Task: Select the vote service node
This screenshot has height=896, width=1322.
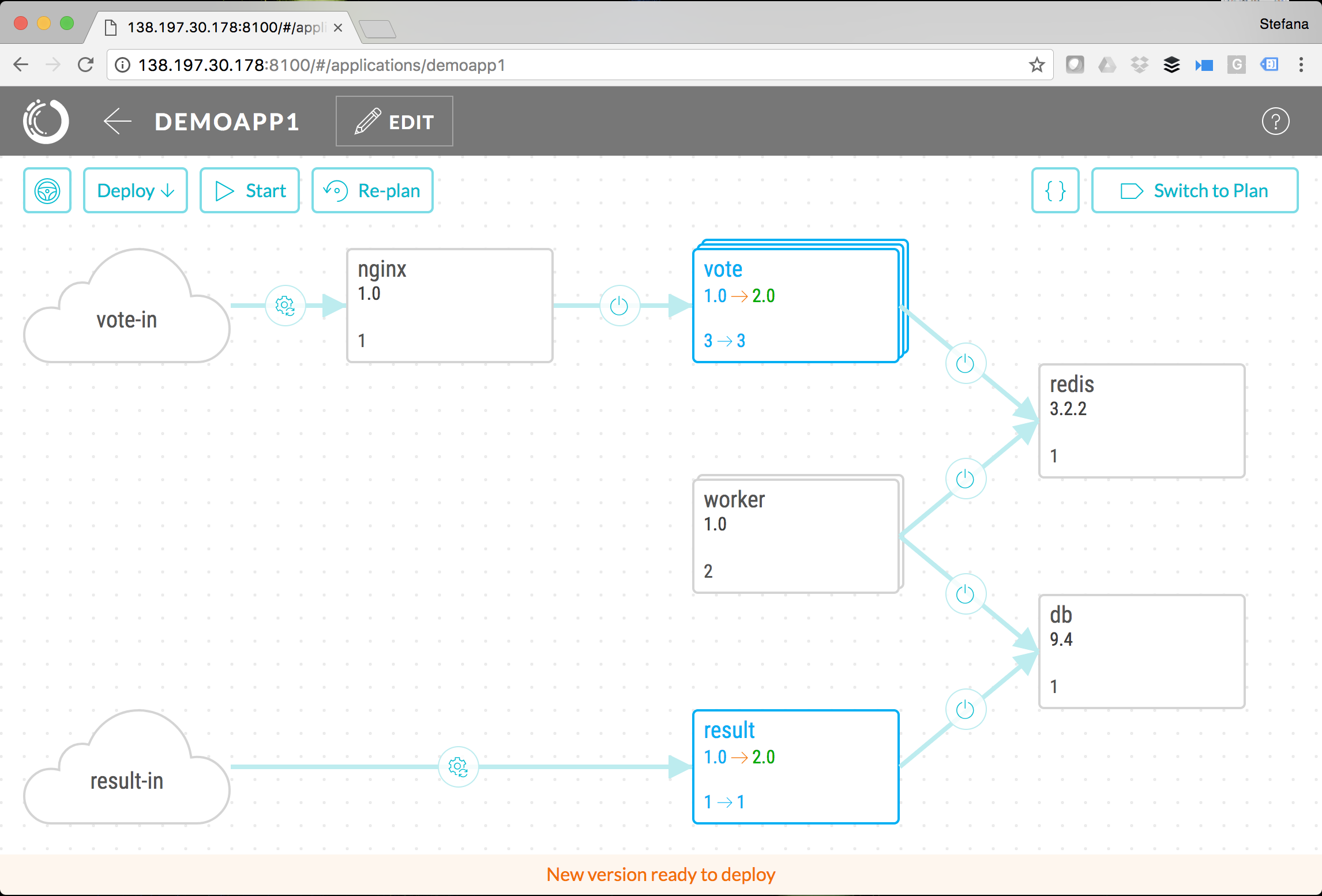Action: coord(796,306)
